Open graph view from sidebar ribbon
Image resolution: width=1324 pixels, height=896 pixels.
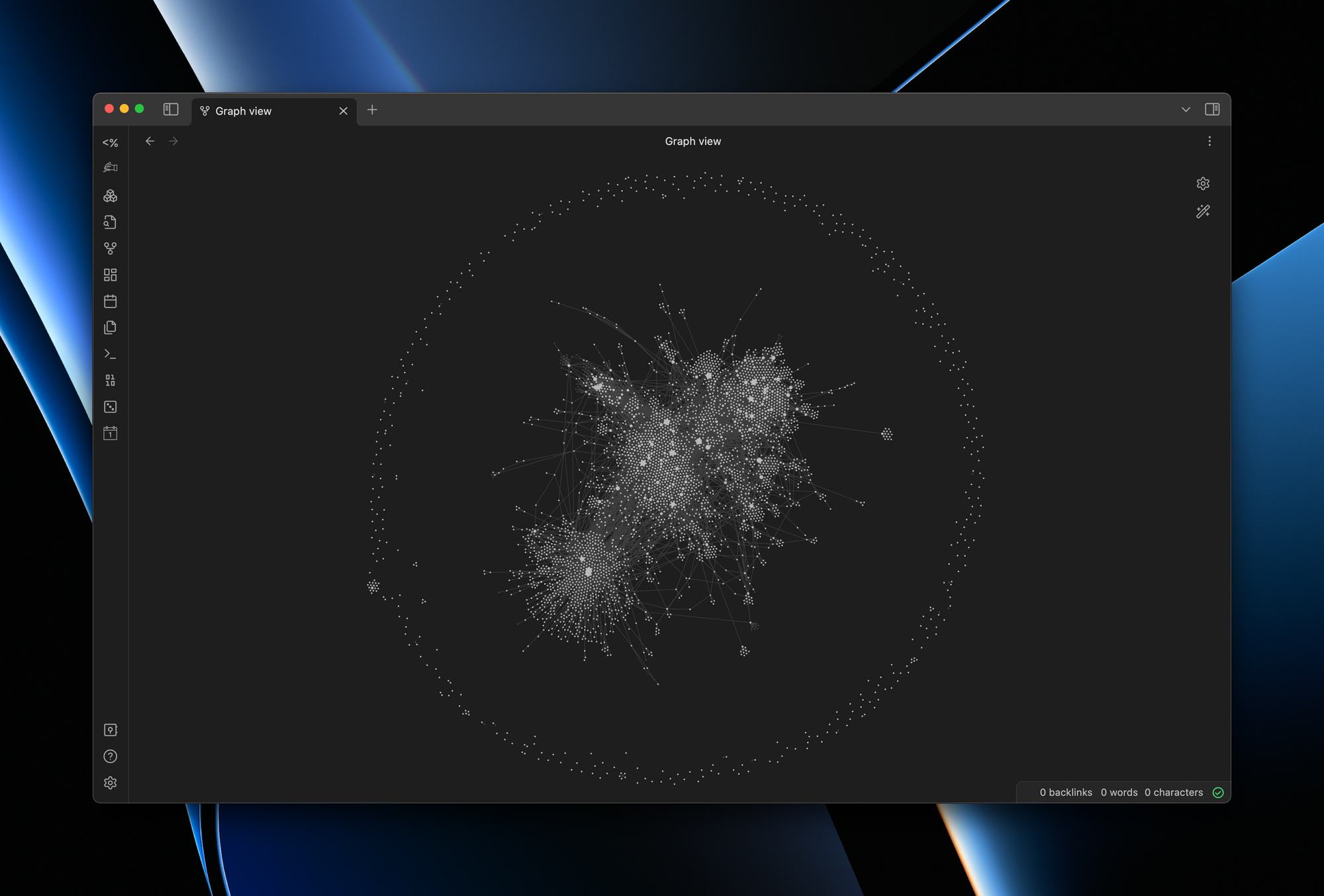tap(110, 249)
